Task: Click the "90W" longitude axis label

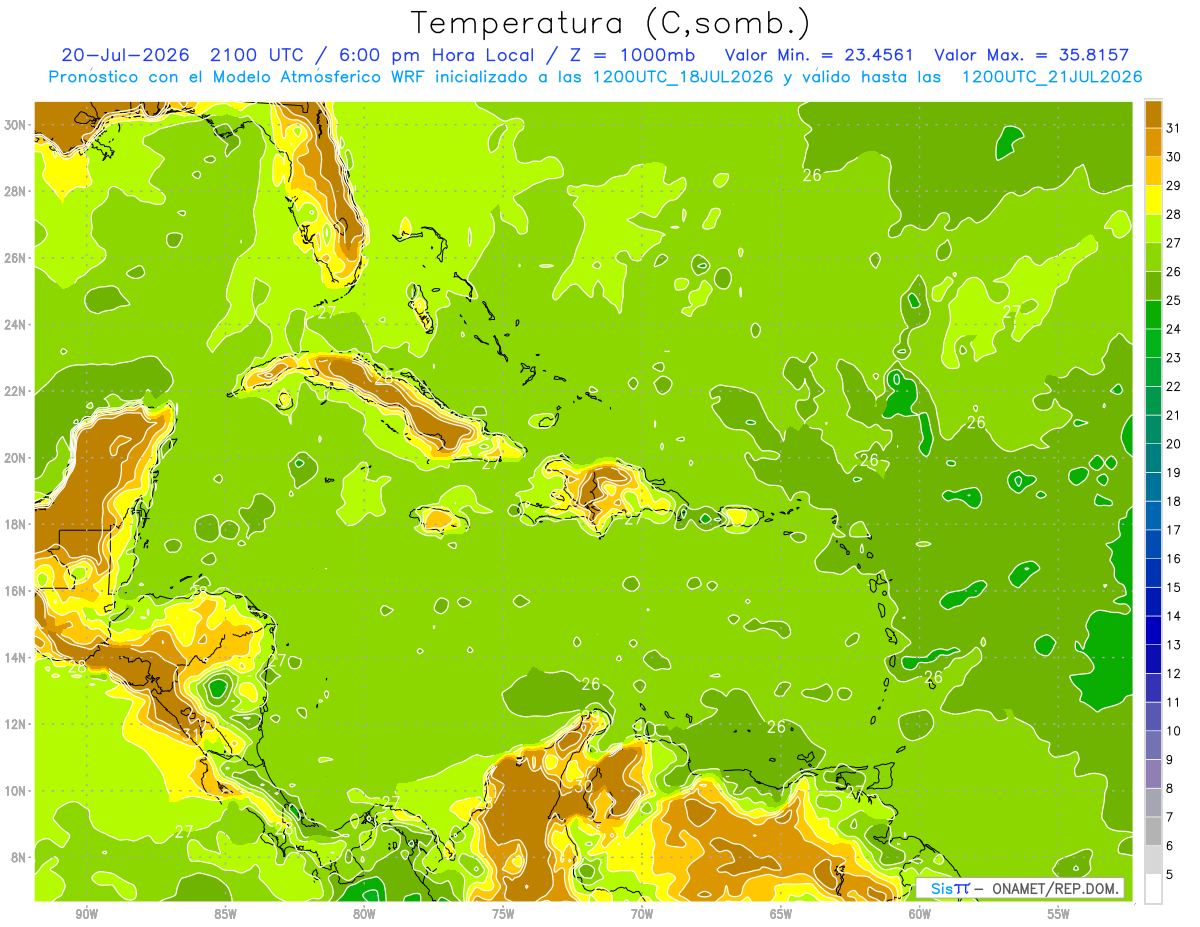Action: pos(86,914)
